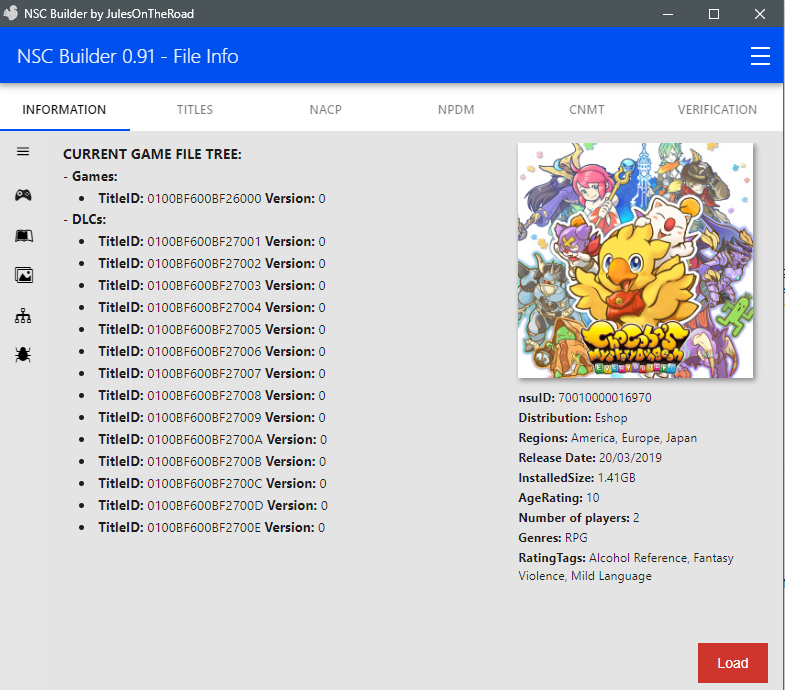Open the hamburger menu in blue header
The width and height of the screenshot is (785, 690).
760,56
